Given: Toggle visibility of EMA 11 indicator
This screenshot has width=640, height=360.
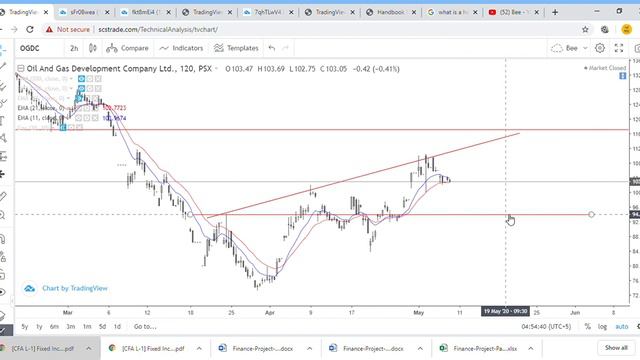Looking at the screenshot, I should (79, 118).
